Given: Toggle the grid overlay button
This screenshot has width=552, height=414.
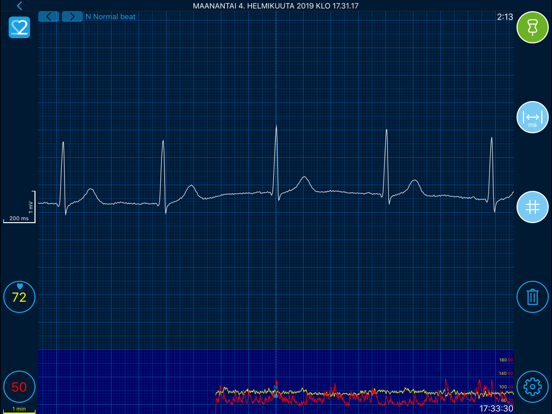Looking at the screenshot, I should coord(532,207).
